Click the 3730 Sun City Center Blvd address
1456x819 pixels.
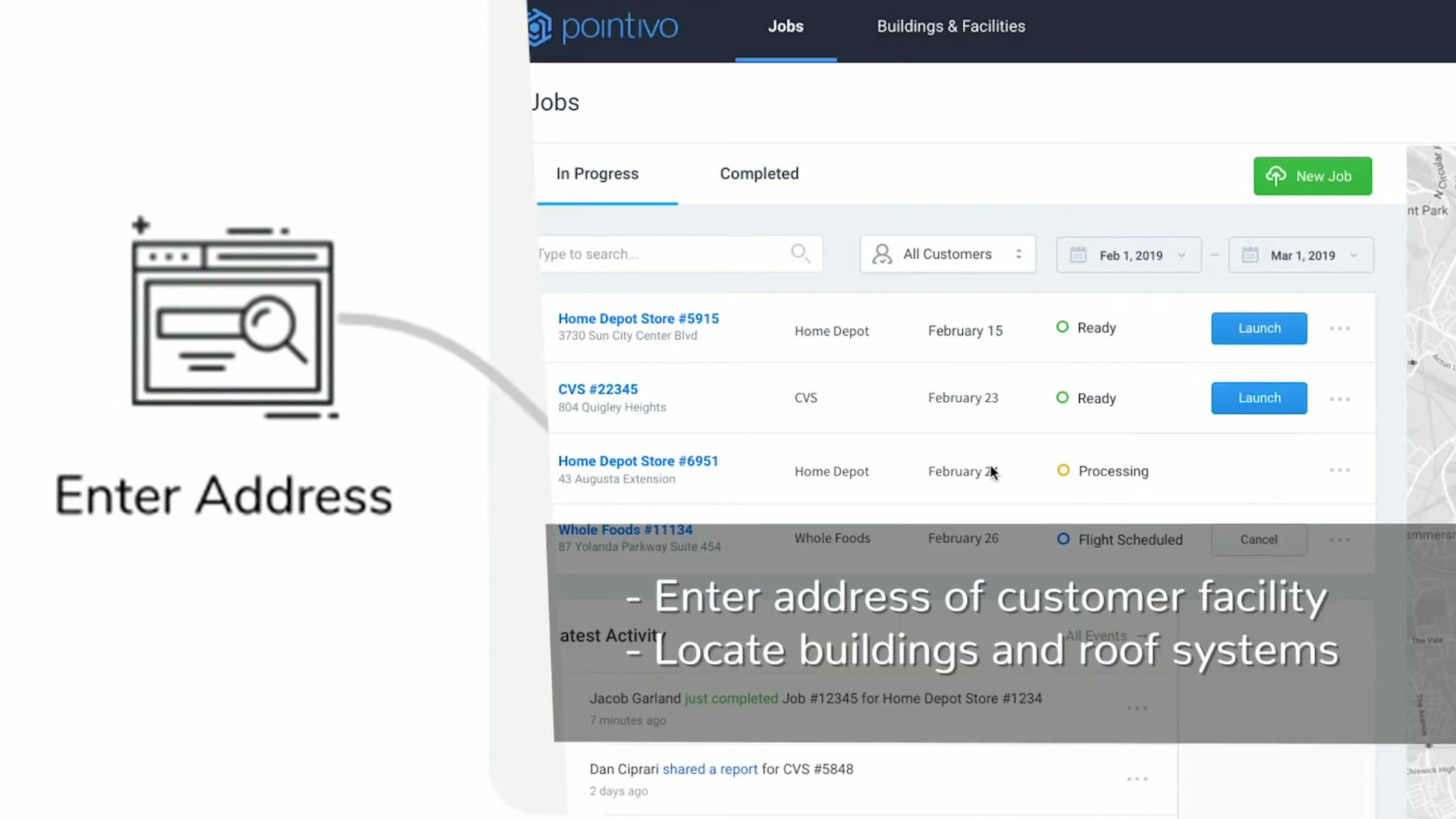(627, 336)
